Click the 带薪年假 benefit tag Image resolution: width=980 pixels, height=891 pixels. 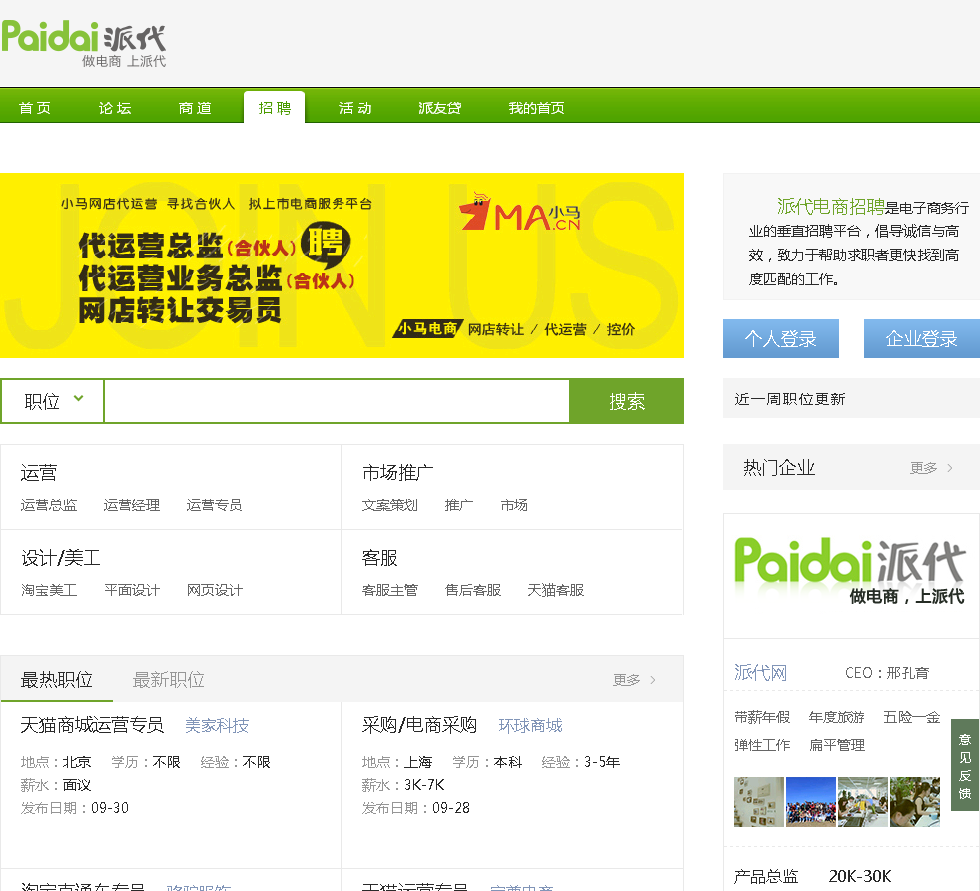(x=762, y=717)
